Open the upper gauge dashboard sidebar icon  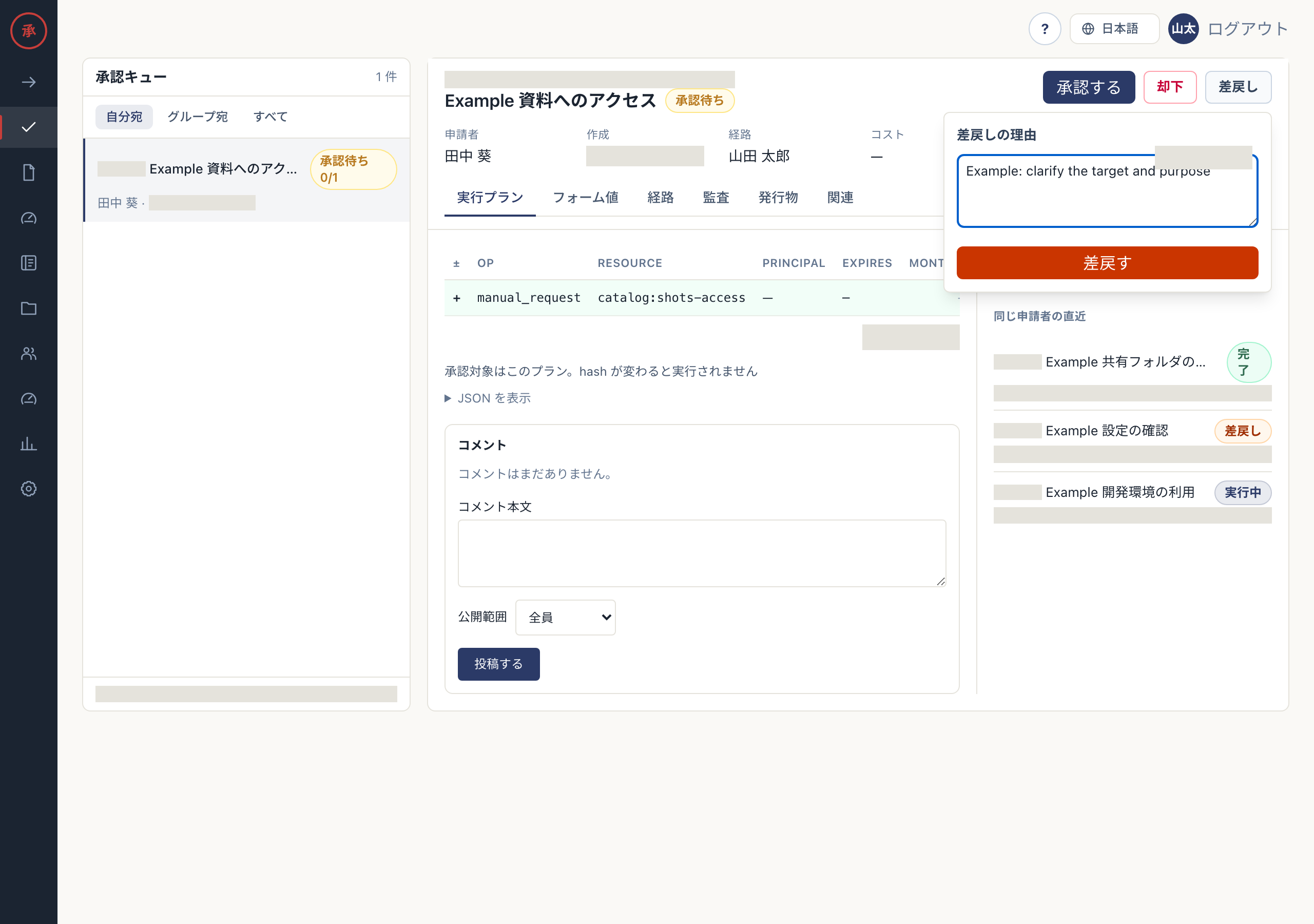pyautogui.click(x=29, y=218)
